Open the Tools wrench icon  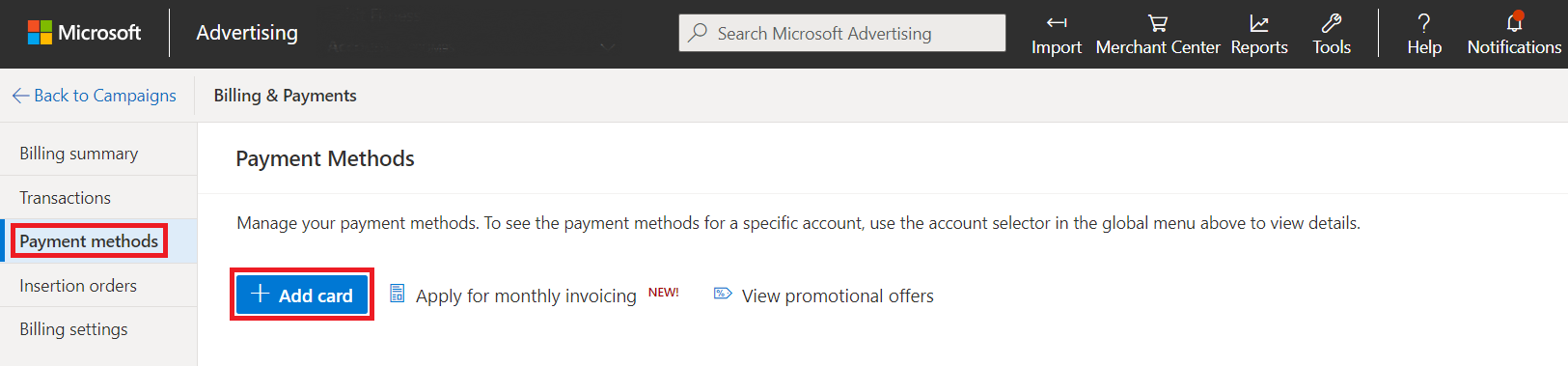(x=1332, y=23)
